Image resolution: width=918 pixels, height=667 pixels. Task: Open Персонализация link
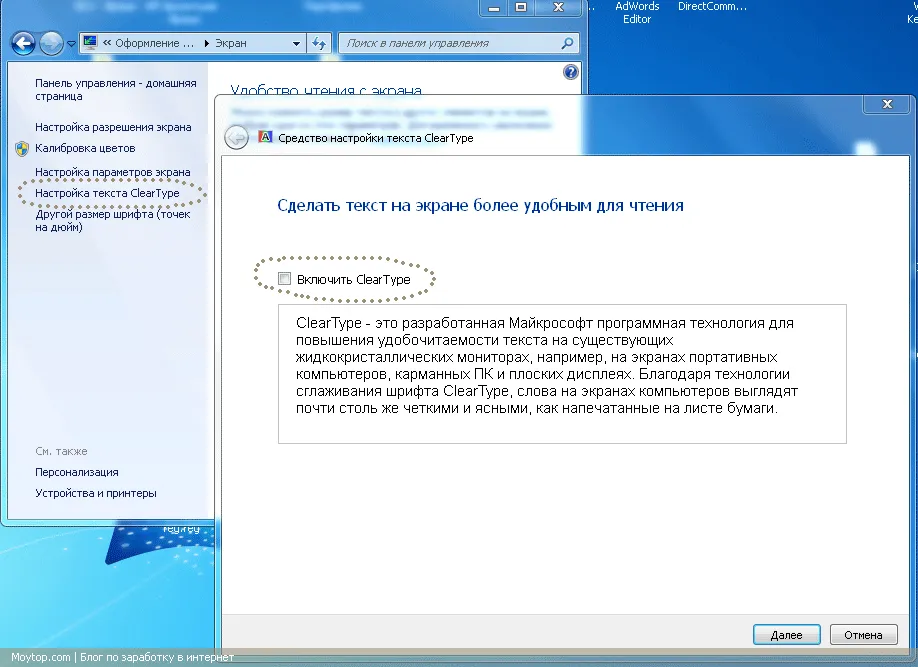pyautogui.click(x=77, y=472)
